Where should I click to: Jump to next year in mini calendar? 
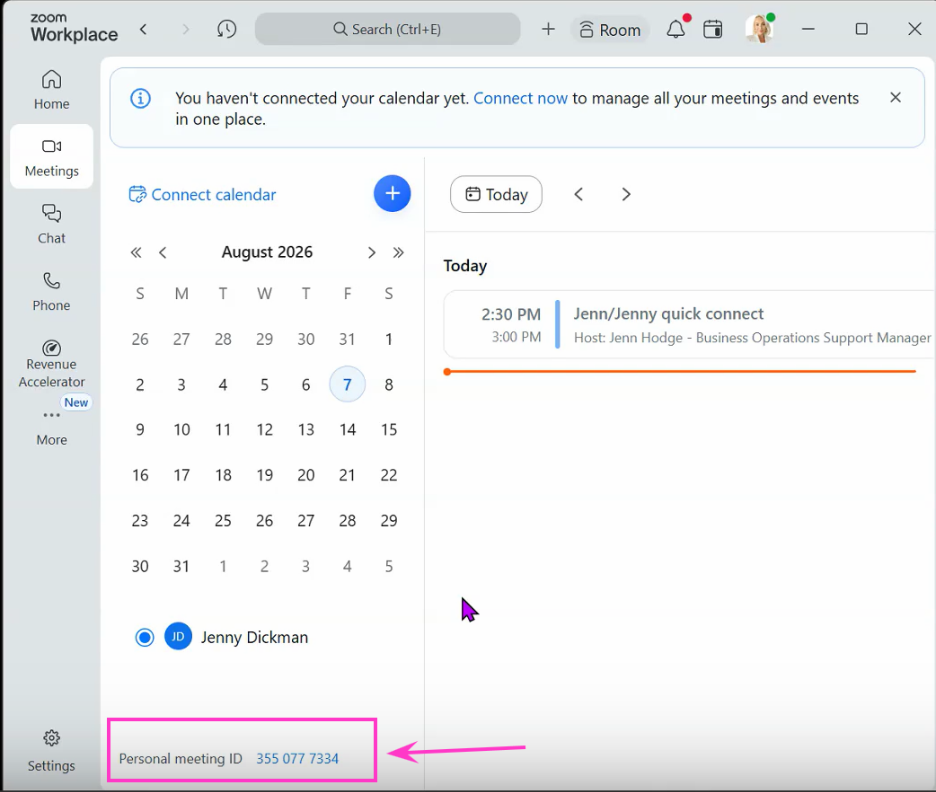(x=398, y=252)
